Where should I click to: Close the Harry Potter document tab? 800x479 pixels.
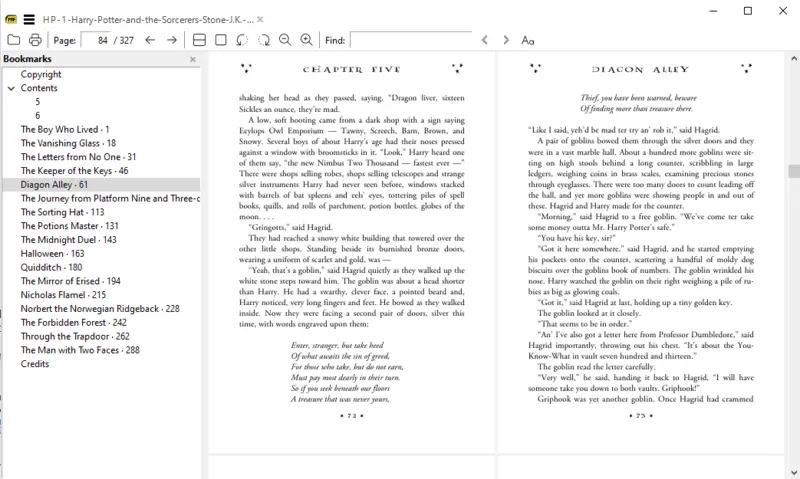coord(260,19)
